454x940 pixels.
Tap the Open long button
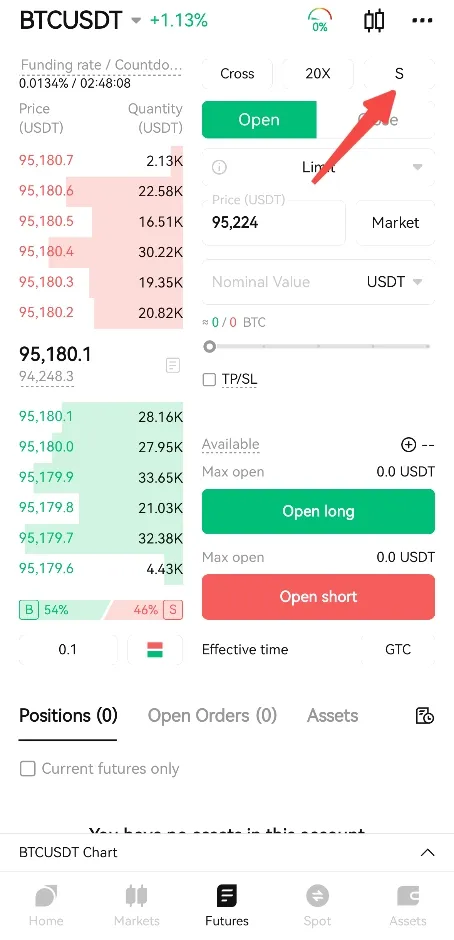tap(318, 511)
